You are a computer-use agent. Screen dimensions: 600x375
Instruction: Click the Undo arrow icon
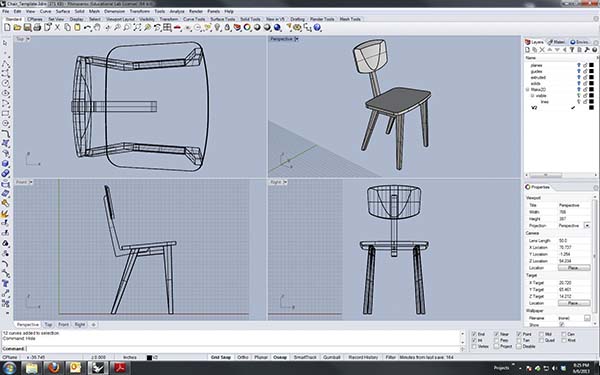87,28
